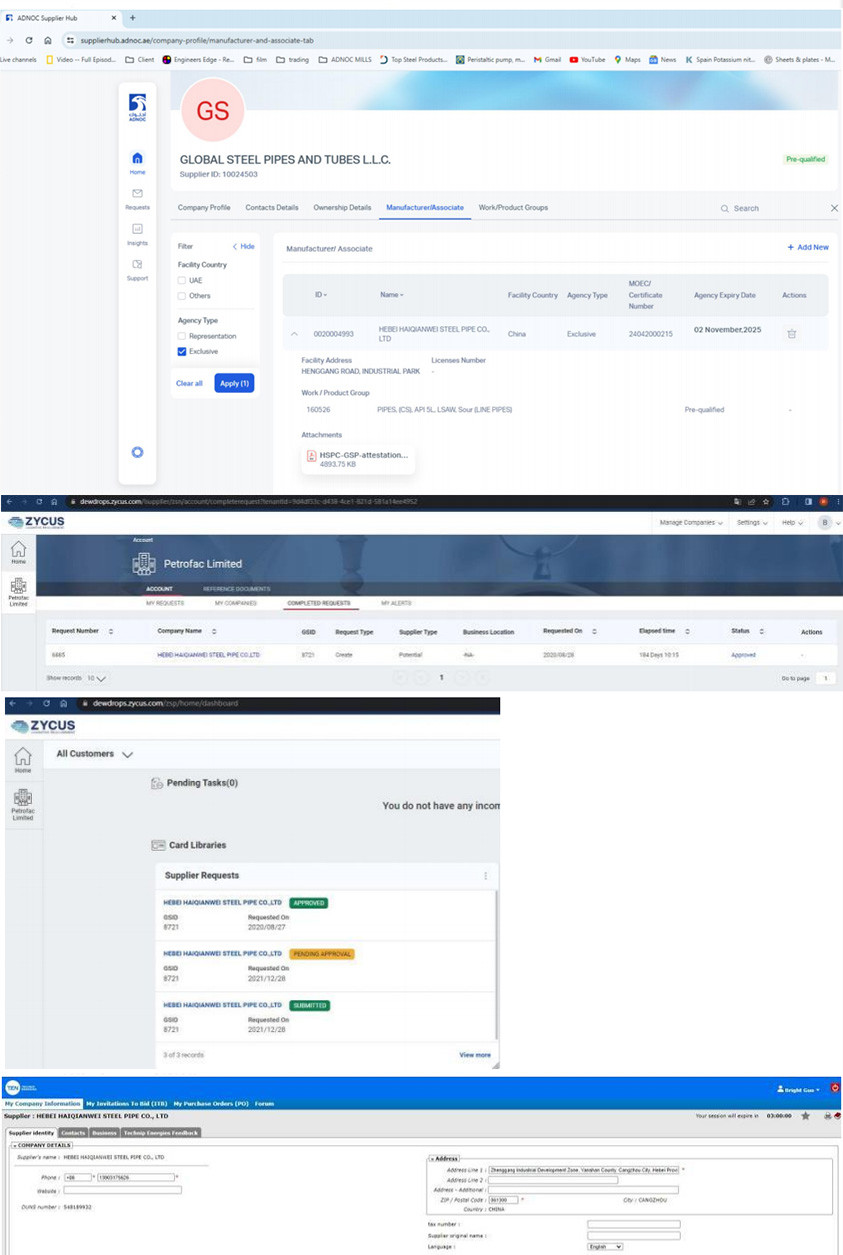Click the Add New link
This screenshot has height=1255, width=843.
pos(807,247)
